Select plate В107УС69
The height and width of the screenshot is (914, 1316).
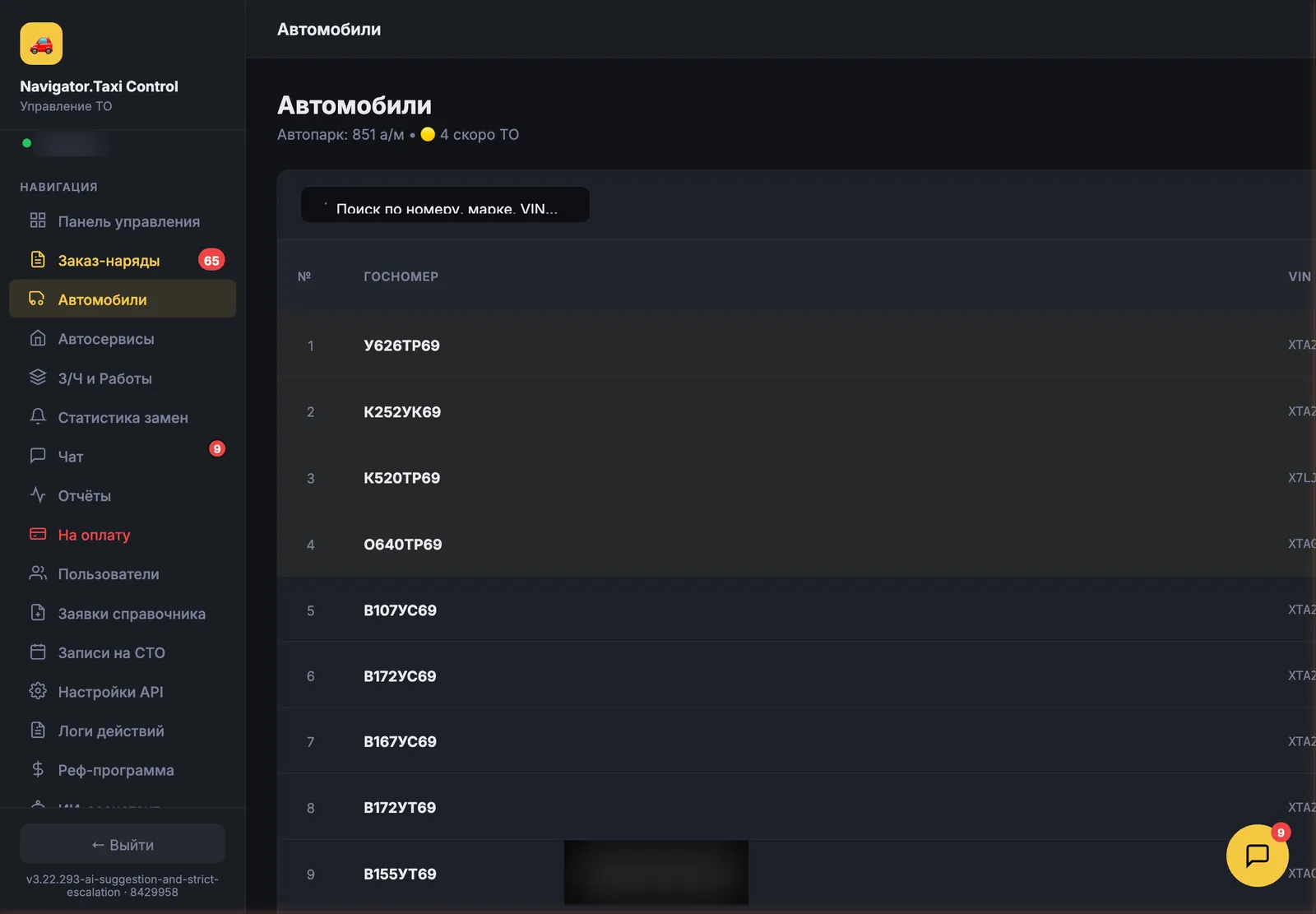coord(401,610)
